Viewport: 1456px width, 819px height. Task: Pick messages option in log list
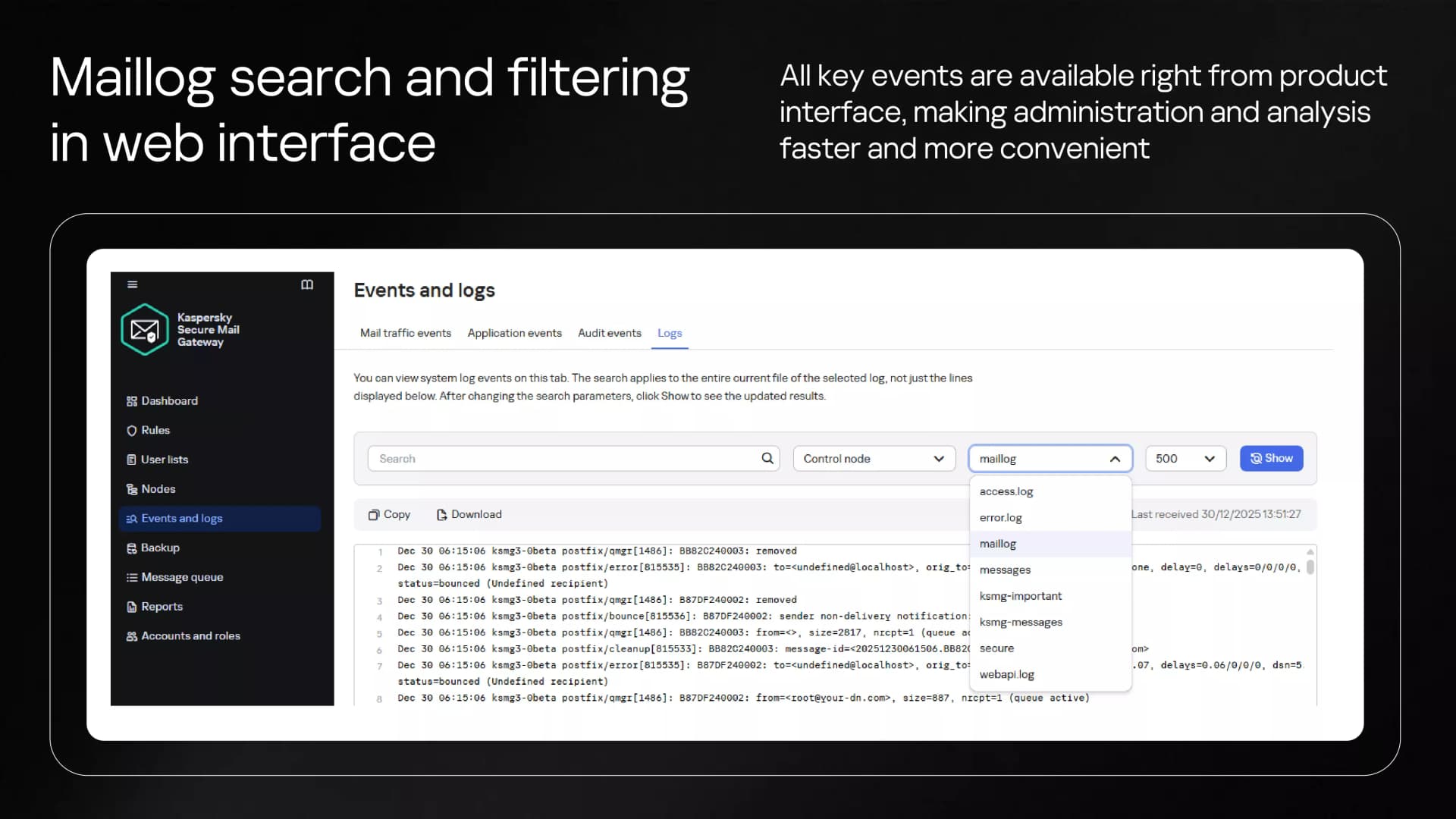click(x=1050, y=570)
